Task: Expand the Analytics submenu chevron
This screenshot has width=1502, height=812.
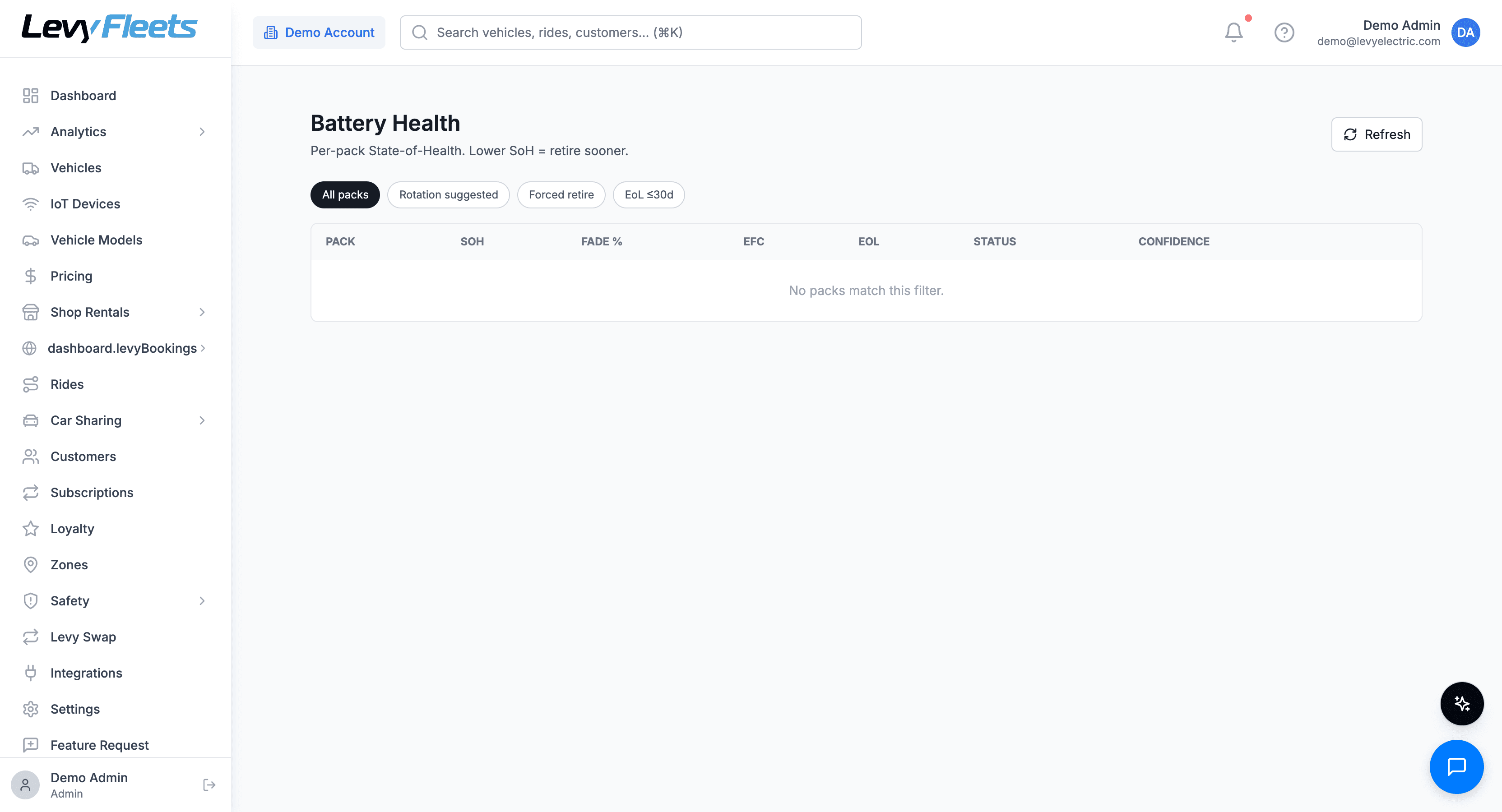Action: pos(202,132)
